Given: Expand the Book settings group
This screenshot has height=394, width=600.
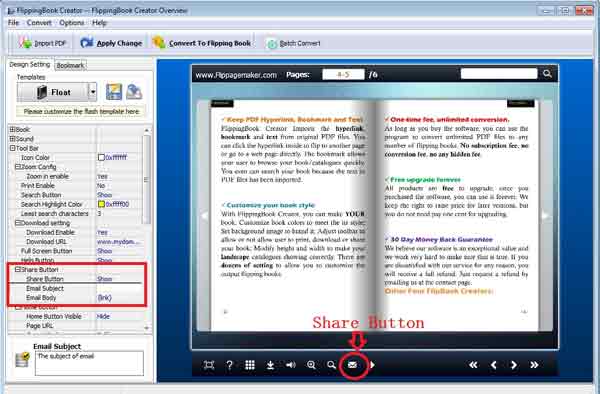Looking at the screenshot, I should [x=12, y=130].
